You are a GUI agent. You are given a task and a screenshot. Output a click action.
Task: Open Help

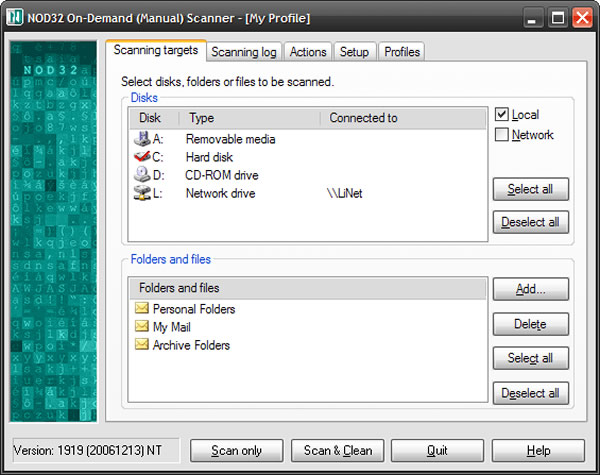(538, 451)
